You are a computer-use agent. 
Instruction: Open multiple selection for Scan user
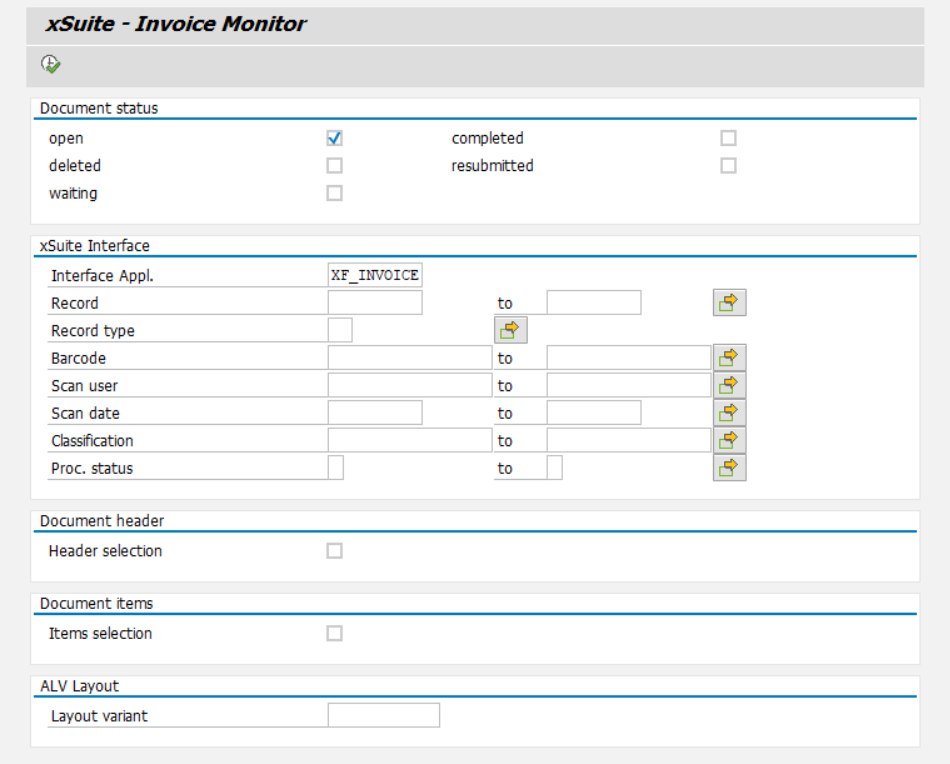point(729,382)
